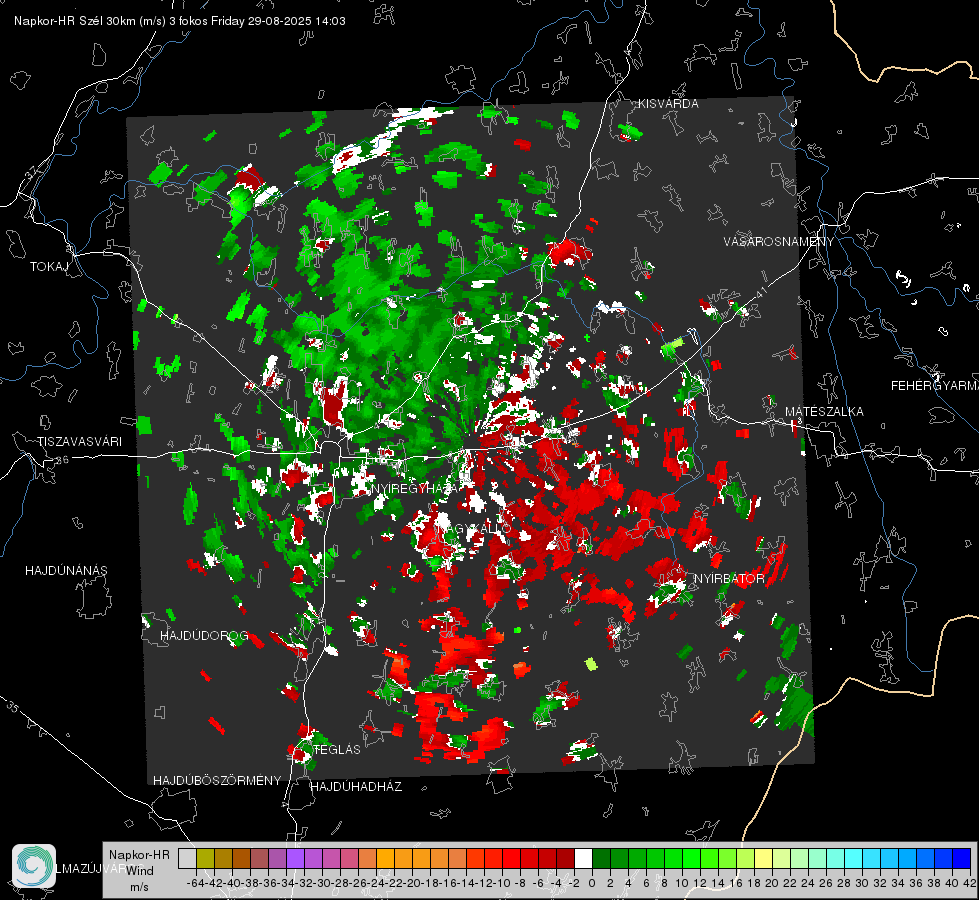The image size is (979, 900).
Task: Click the KISVÁRDA town label
Action: pyautogui.click(x=668, y=104)
